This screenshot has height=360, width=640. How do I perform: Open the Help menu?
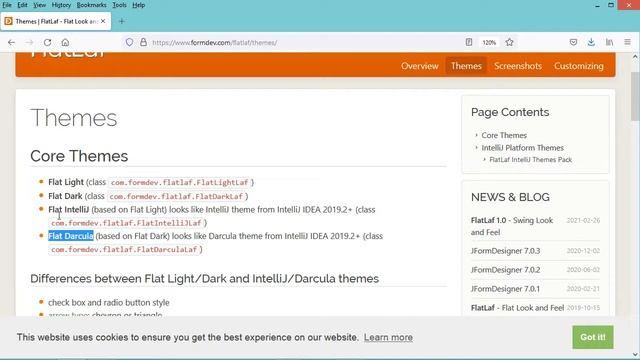click(x=139, y=5)
